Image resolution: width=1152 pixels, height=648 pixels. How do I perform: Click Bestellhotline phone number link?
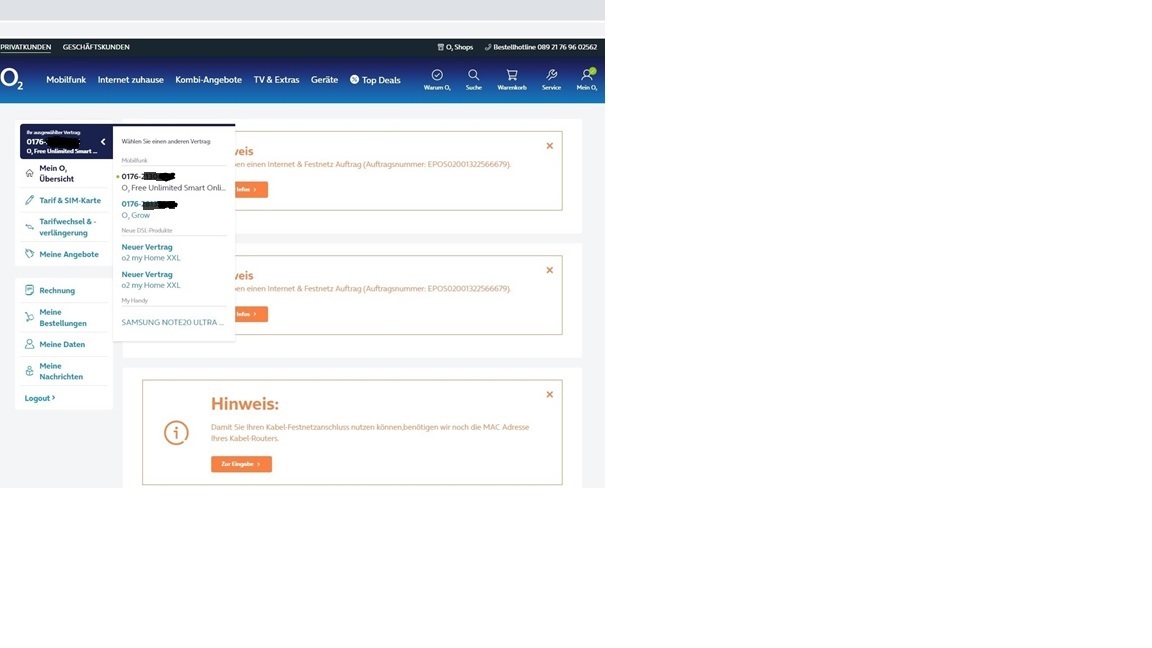pyautogui.click(x=541, y=47)
